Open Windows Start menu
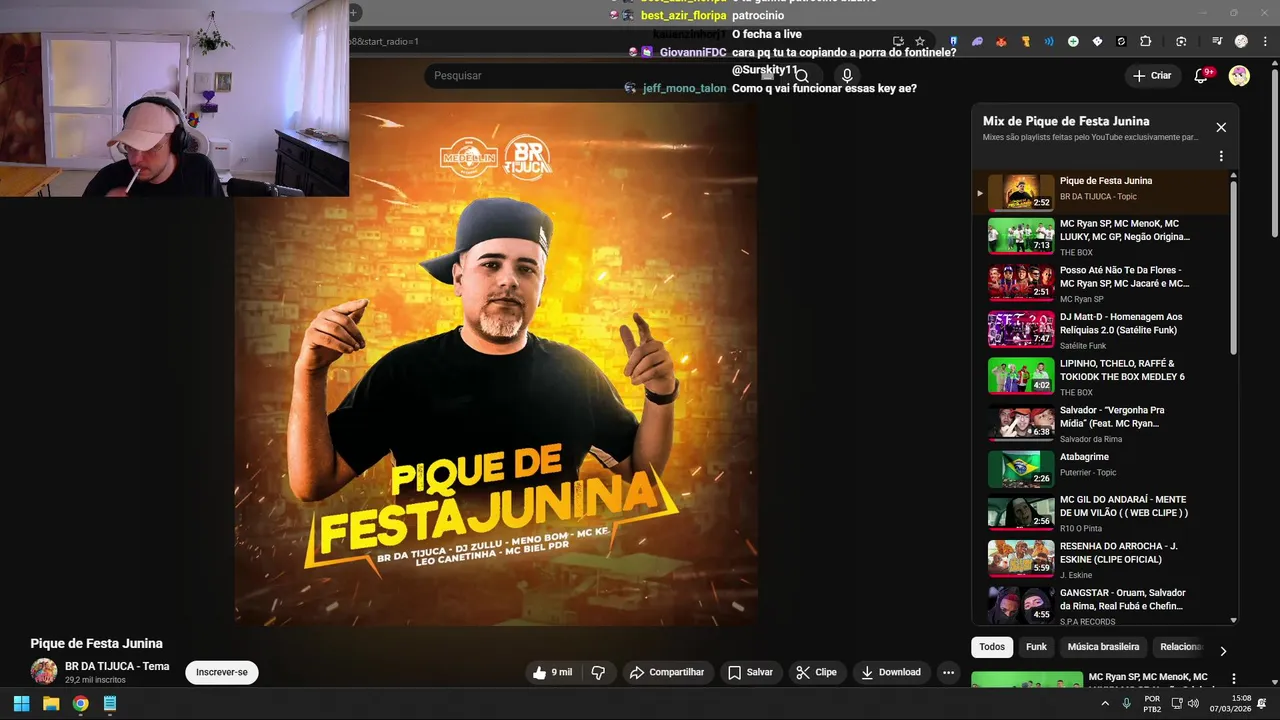1280x720 pixels. click(21, 703)
